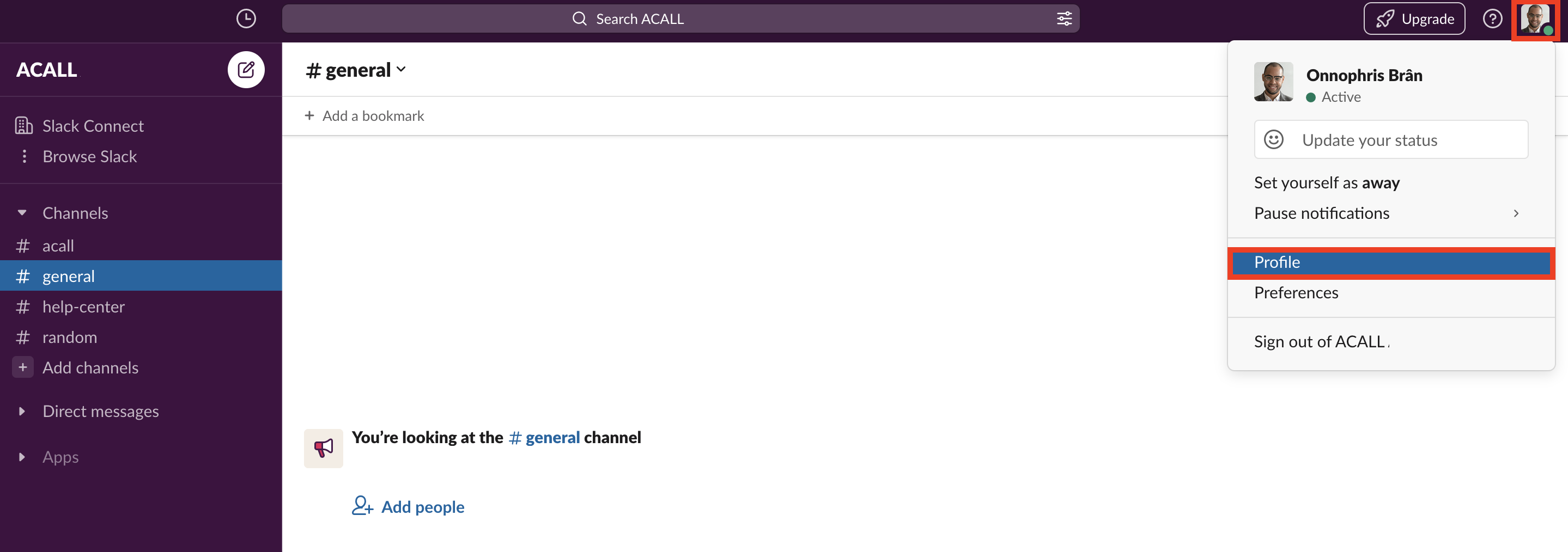Open Slack Connect

pos(141,126)
